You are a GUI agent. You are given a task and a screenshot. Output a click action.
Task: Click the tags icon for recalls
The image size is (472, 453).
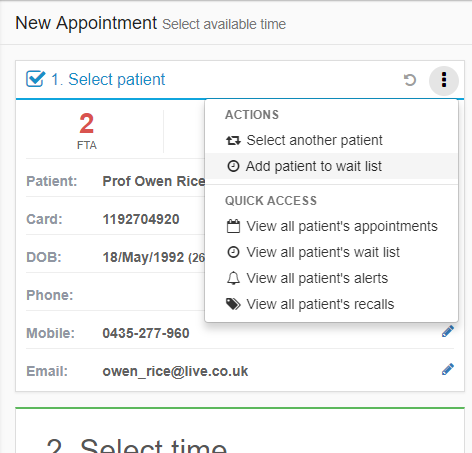tap(233, 304)
